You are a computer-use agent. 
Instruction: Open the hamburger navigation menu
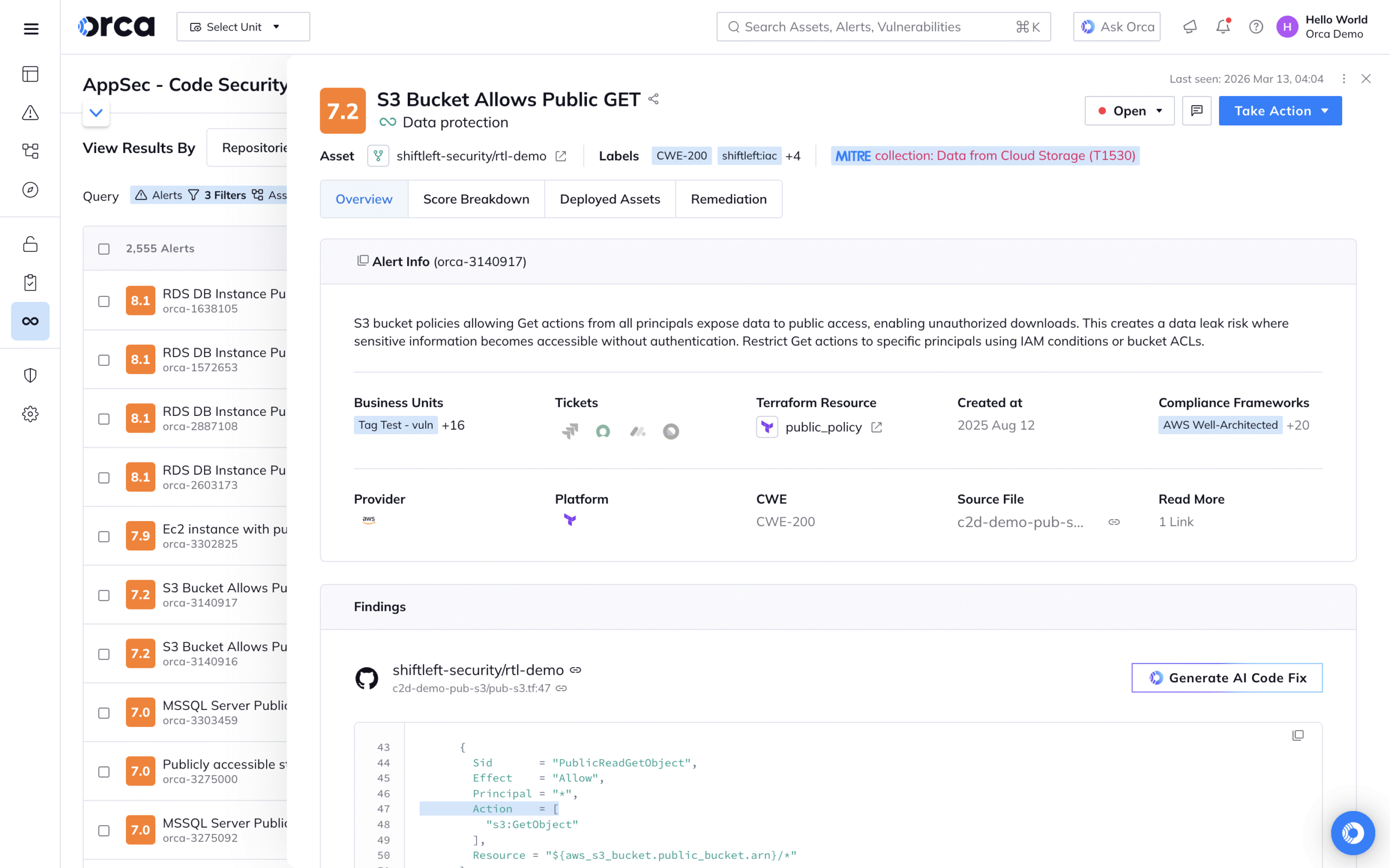(31, 28)
